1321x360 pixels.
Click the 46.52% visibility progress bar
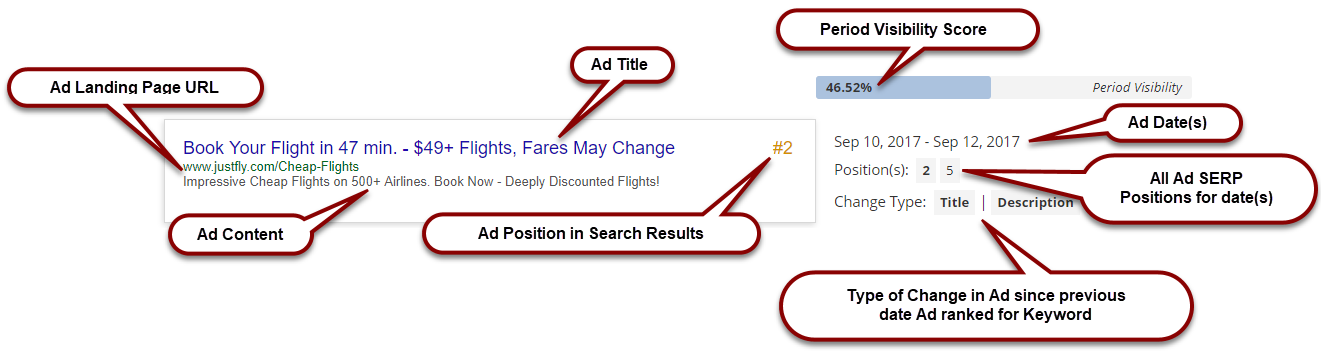tap(1003, 87)
